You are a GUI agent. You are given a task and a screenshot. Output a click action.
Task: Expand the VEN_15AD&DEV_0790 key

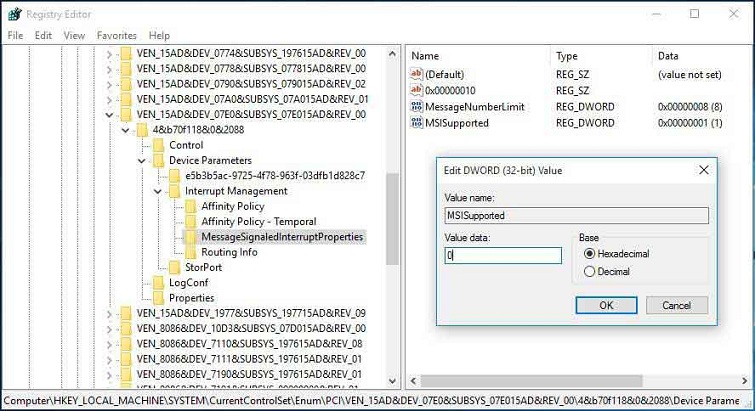point(109,85)
